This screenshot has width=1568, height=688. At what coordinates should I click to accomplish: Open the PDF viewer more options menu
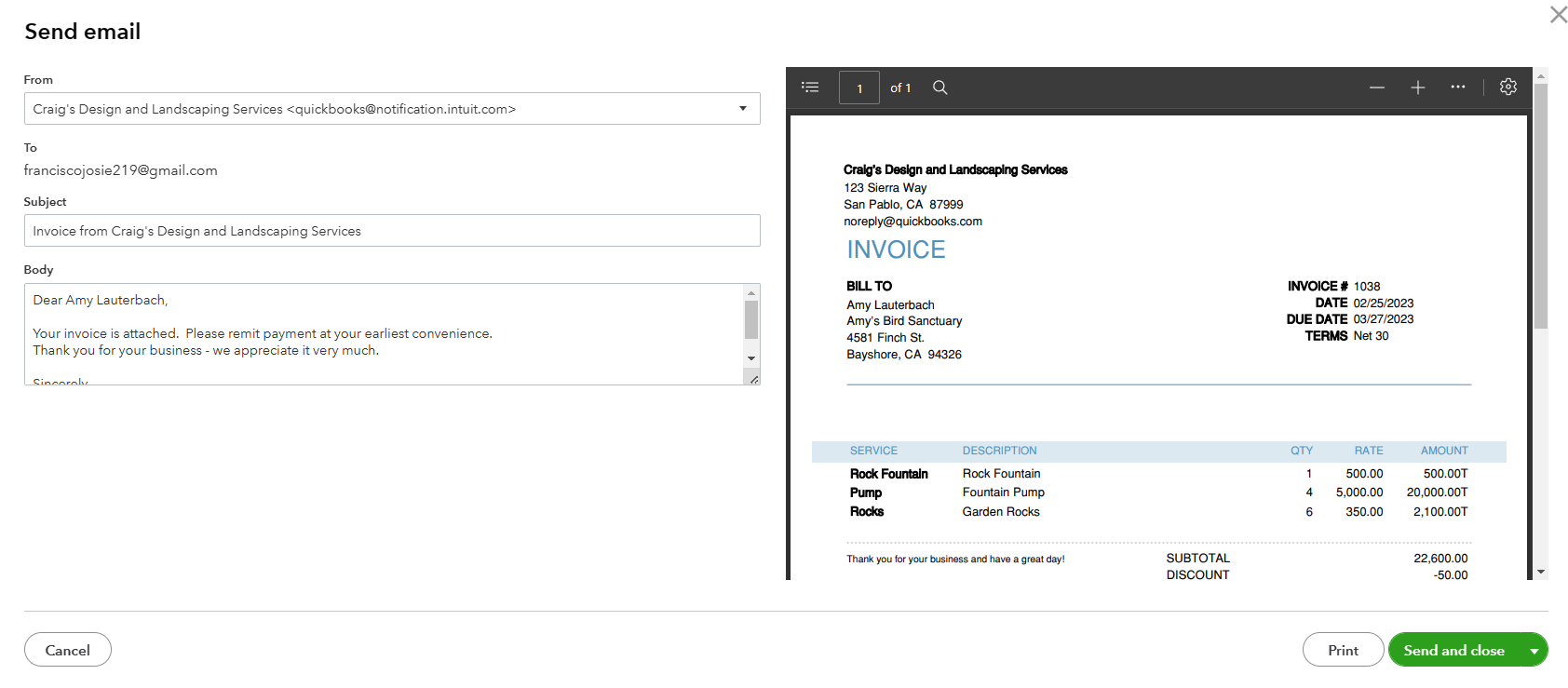[1458, 88]
